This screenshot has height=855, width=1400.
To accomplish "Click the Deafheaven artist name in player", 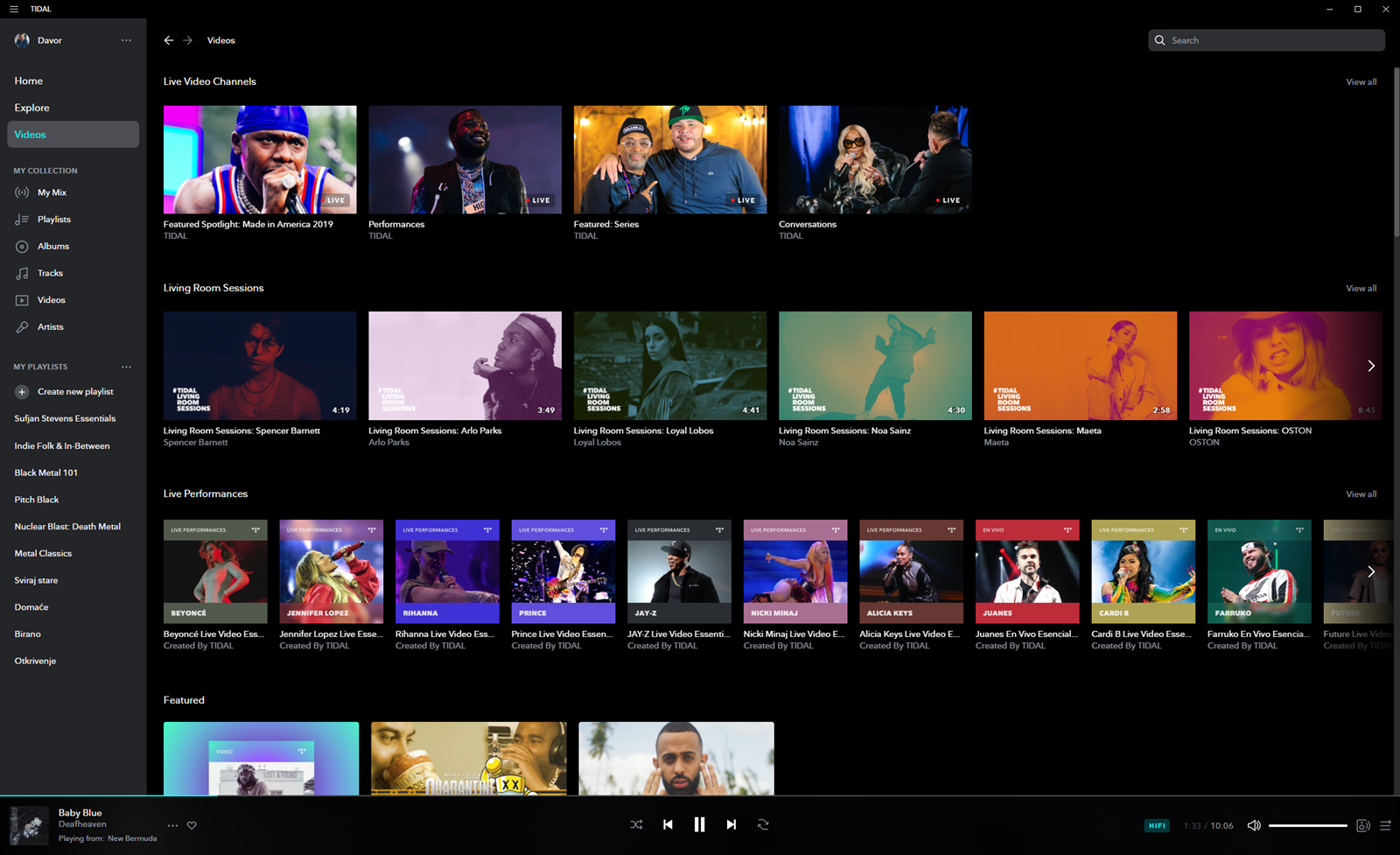I will point(82,824).
